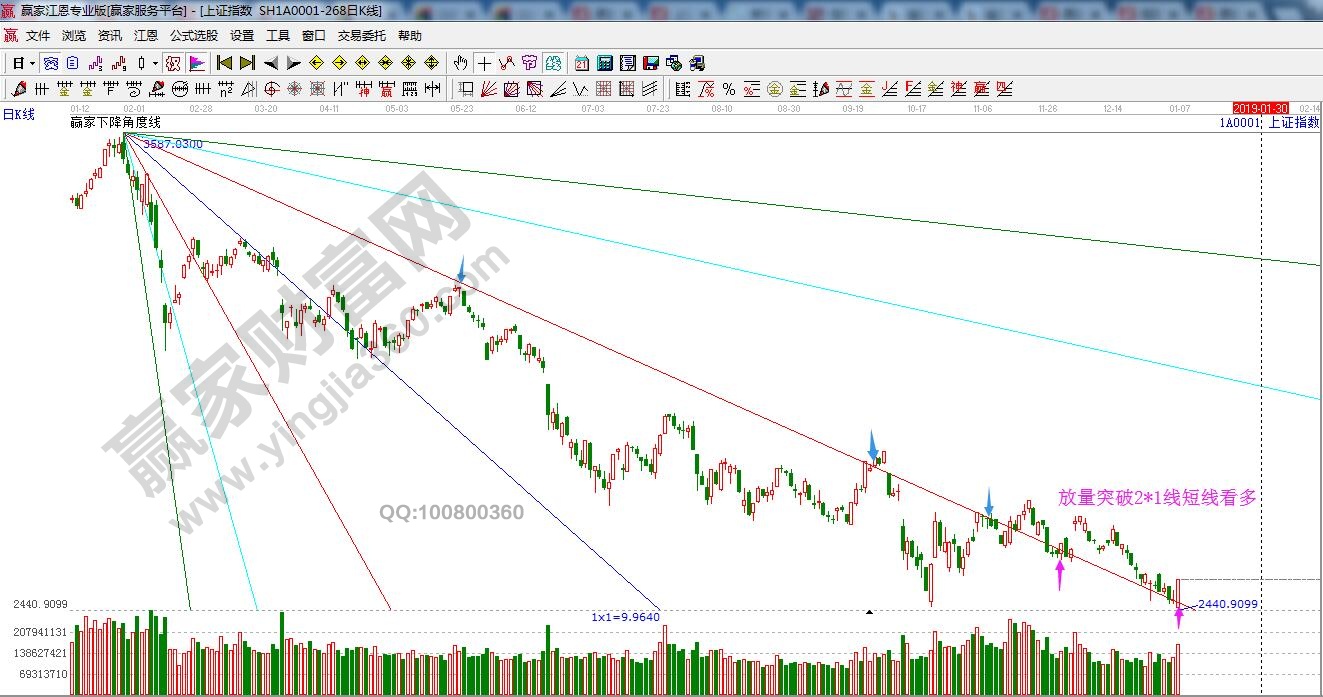Open the calculator tool icon
The height and width of the screenshot is (697, 1323).
(604, 63)
